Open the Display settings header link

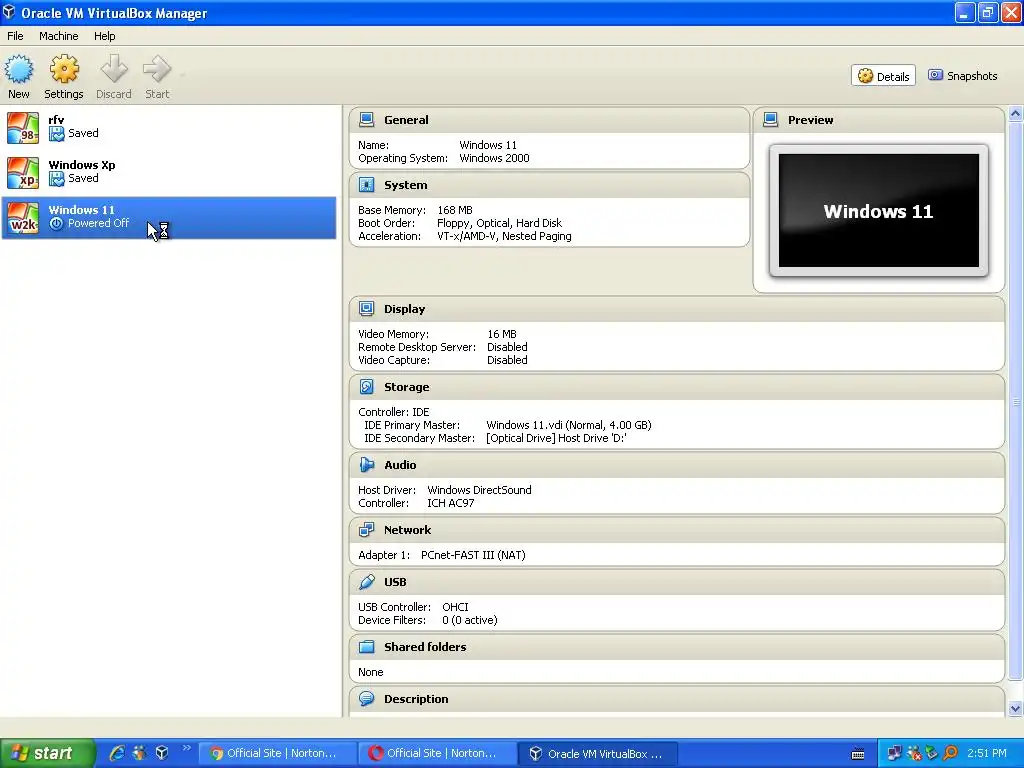click(404, 308)
